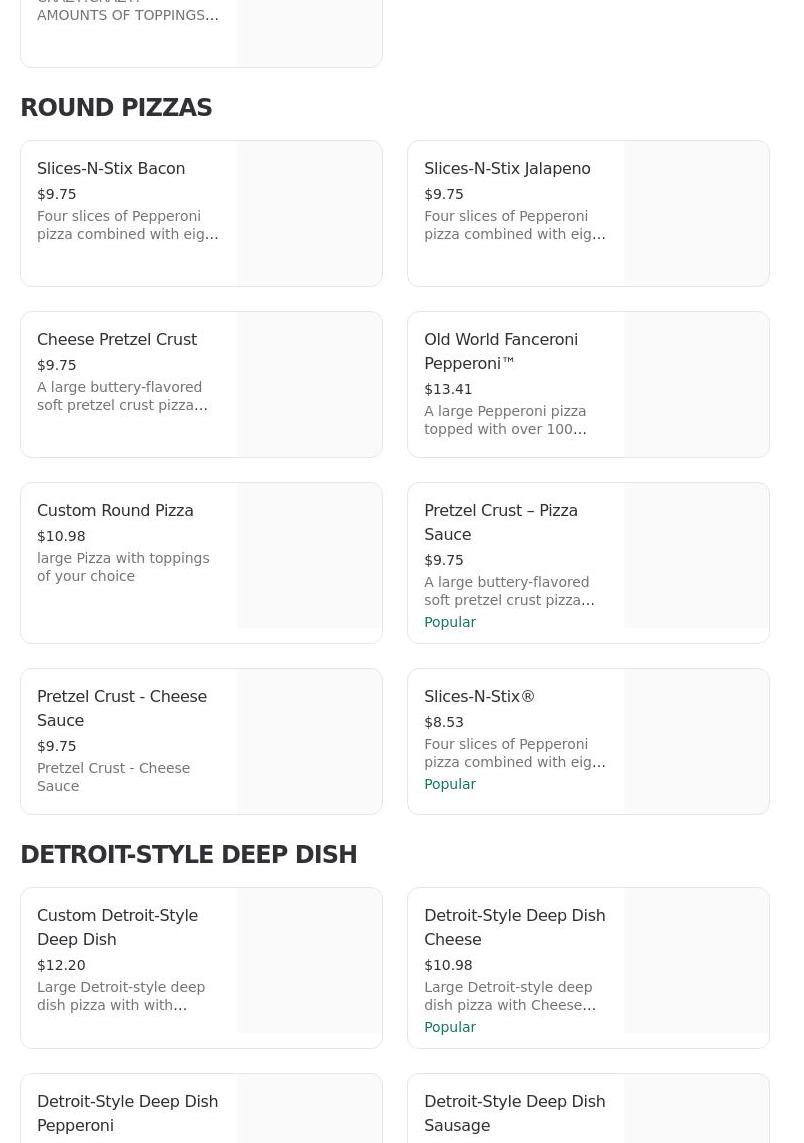
Task: Open the Cheese Pretzel Crust title
Action: tap(117, 339)
